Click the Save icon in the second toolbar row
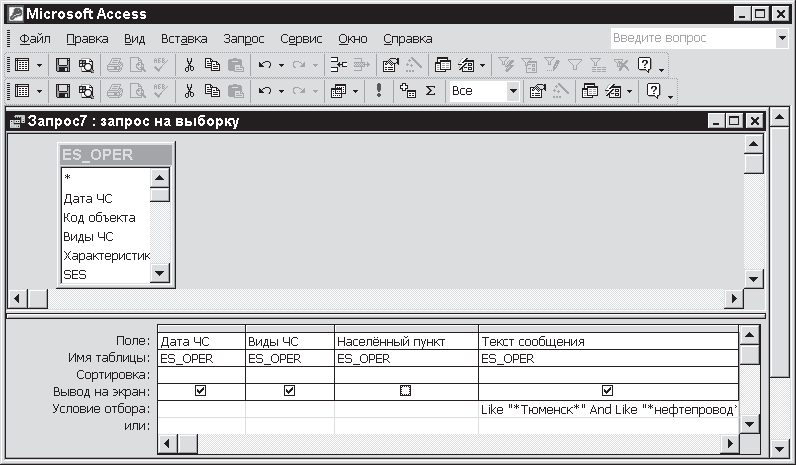 pyautogui.click(x=63, y=91)
